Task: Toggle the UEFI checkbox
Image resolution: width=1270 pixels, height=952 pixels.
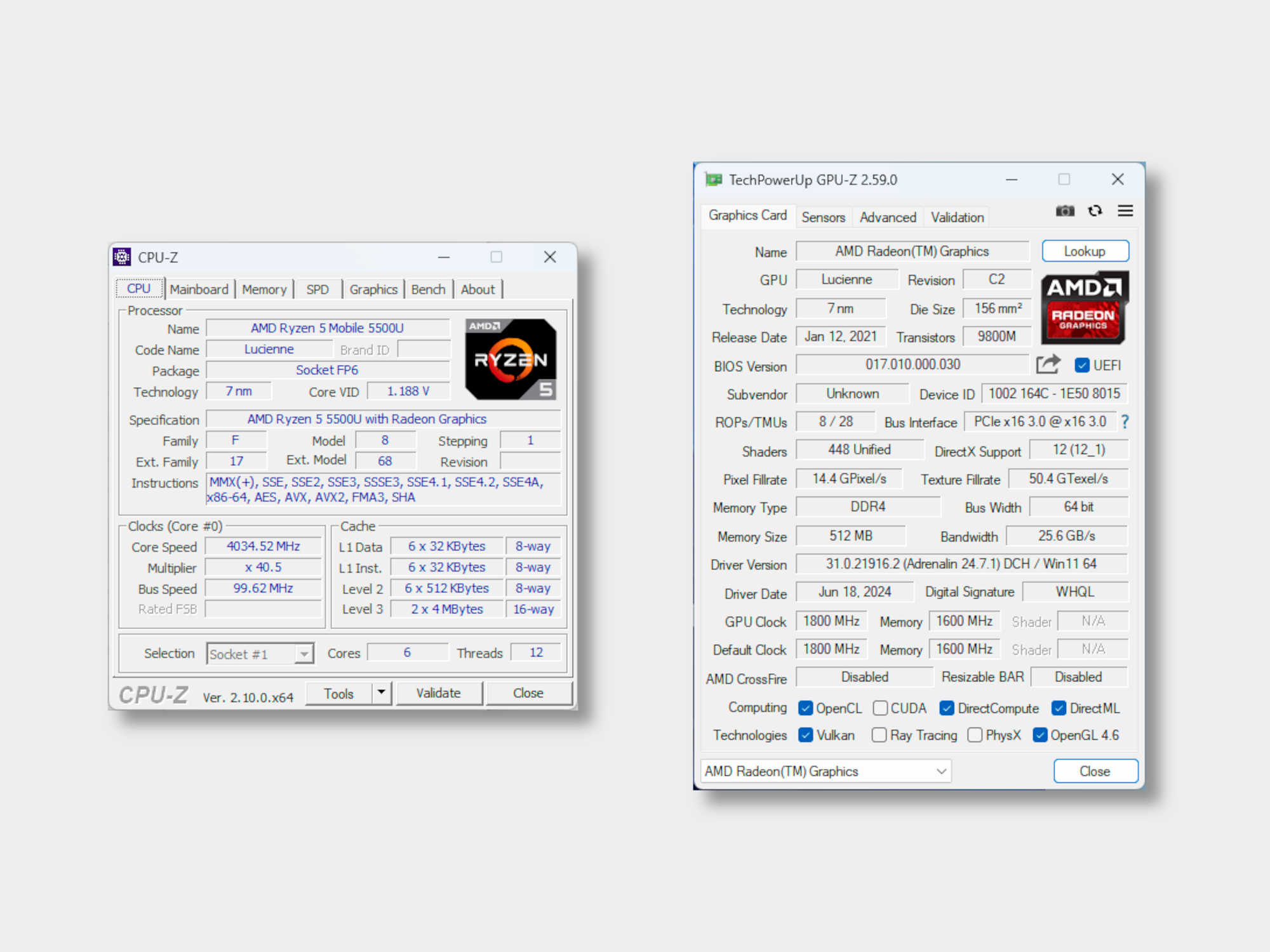Action: (x=1082, y=366)
